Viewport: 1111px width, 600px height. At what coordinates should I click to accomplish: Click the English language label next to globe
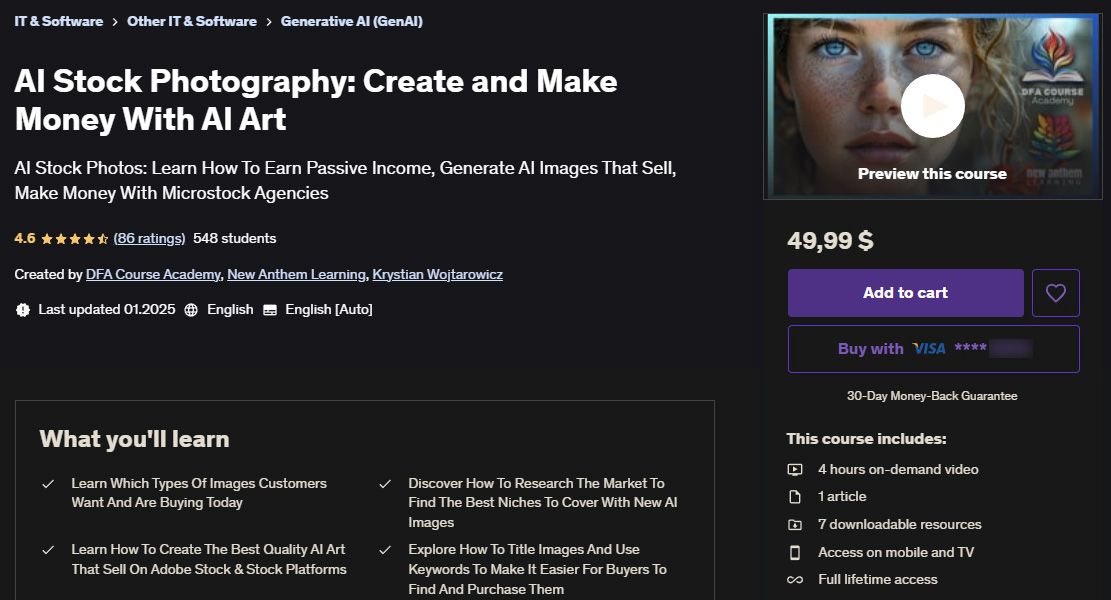tap(230, 310)
